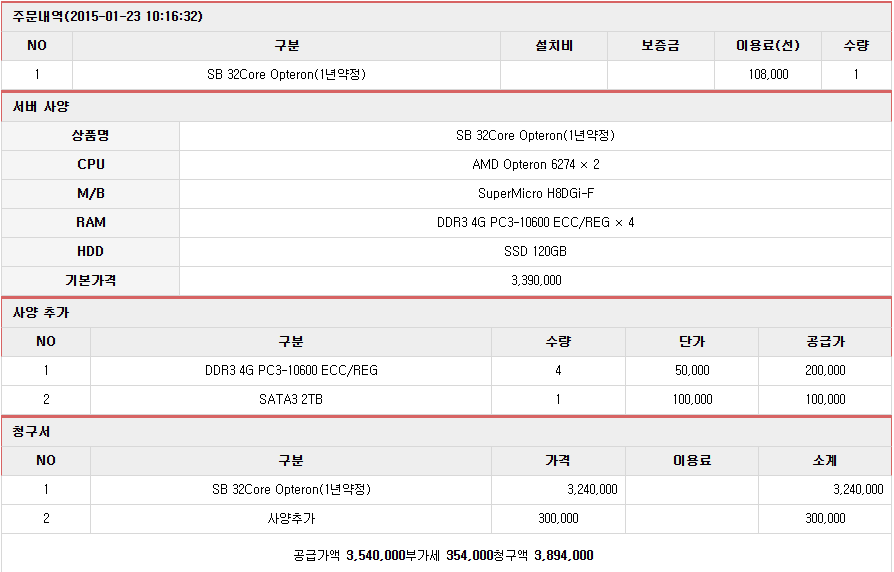Select the 단가 column header
This screenshot has height=572, width=894.
point(692,342)
